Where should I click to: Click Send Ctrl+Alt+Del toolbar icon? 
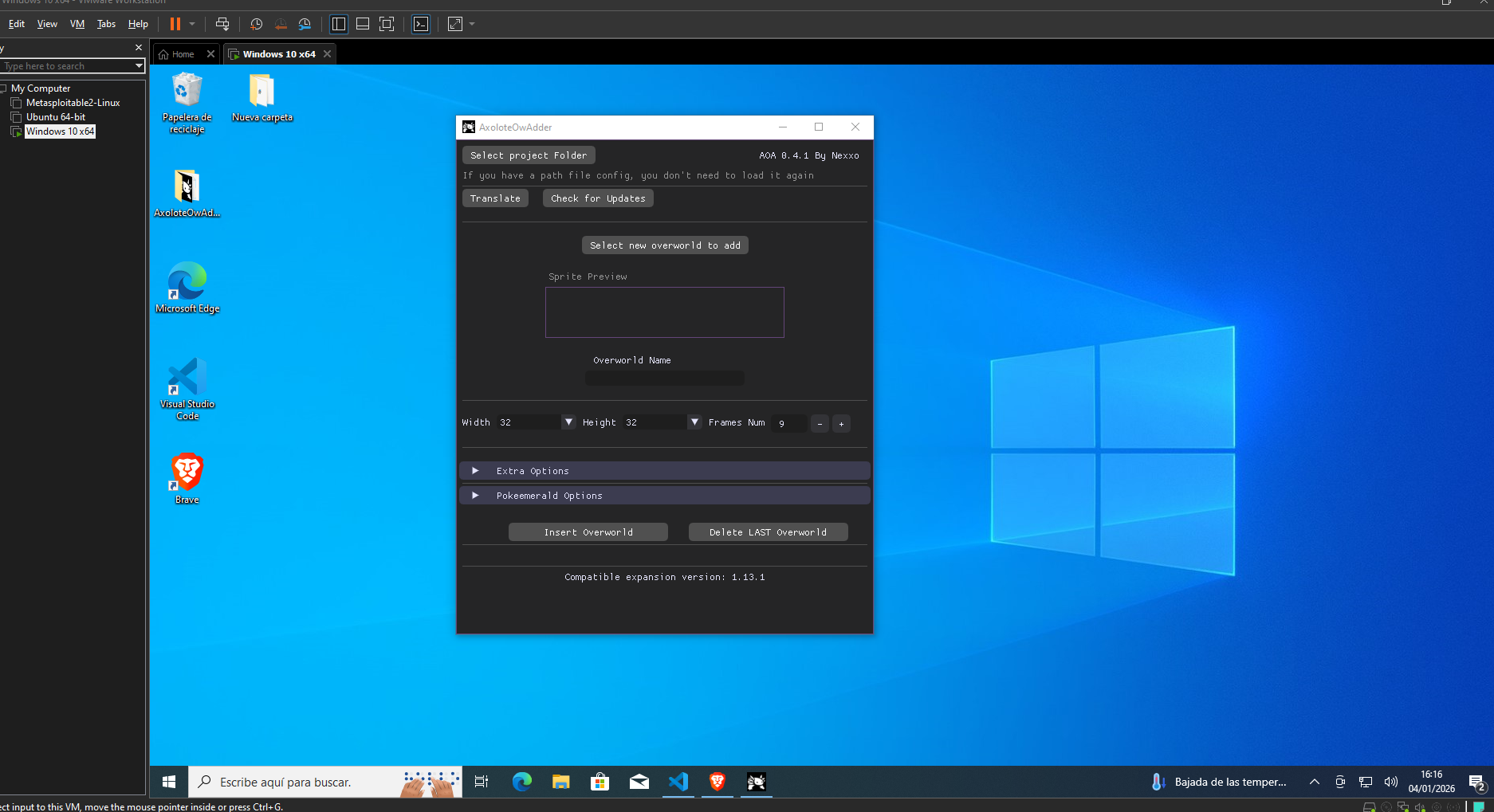[x=222, y=24]
